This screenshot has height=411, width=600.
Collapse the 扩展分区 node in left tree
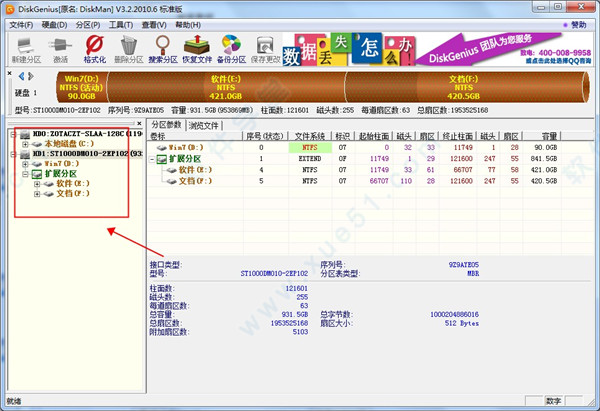(x=25, y=174)
